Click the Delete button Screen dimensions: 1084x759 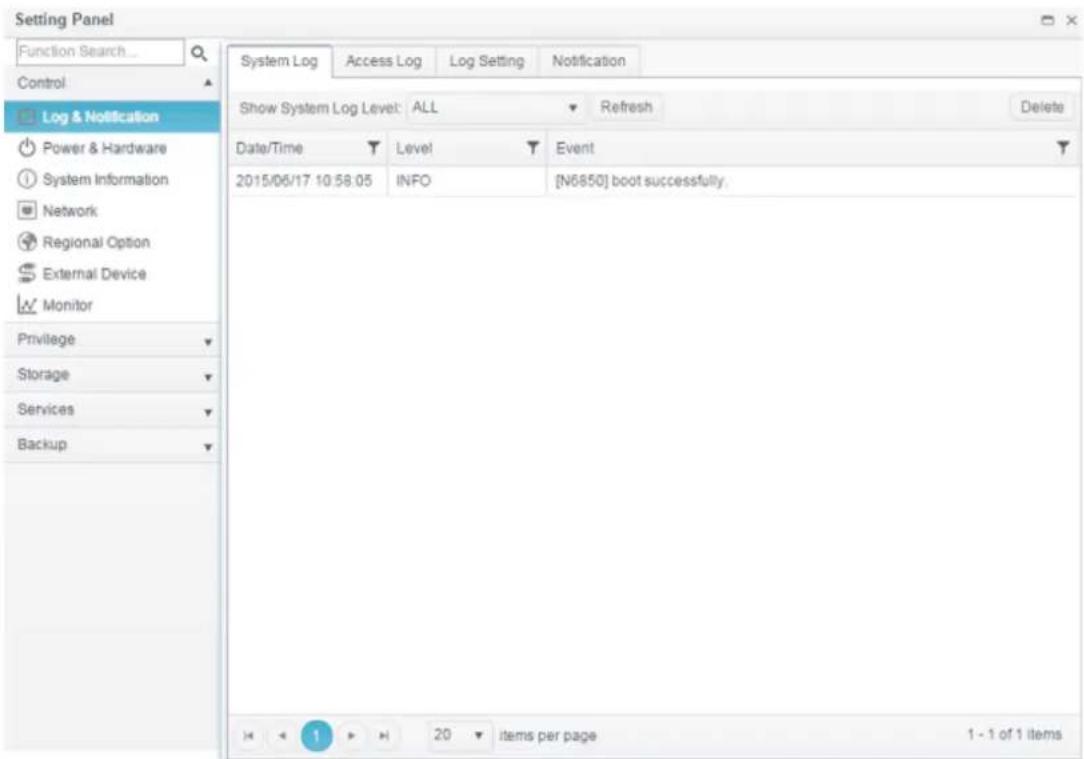1042,107
